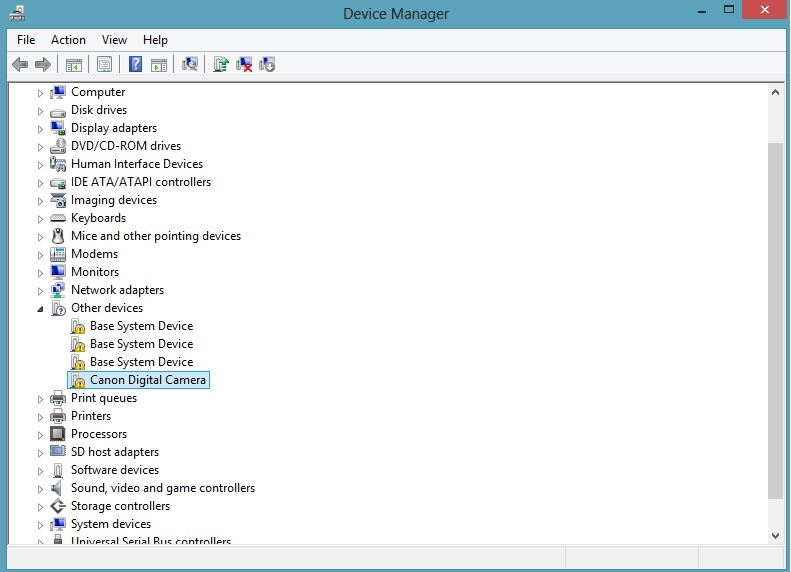Open the File menu
This screenshot has width=791, height=572.
point(26,40)
